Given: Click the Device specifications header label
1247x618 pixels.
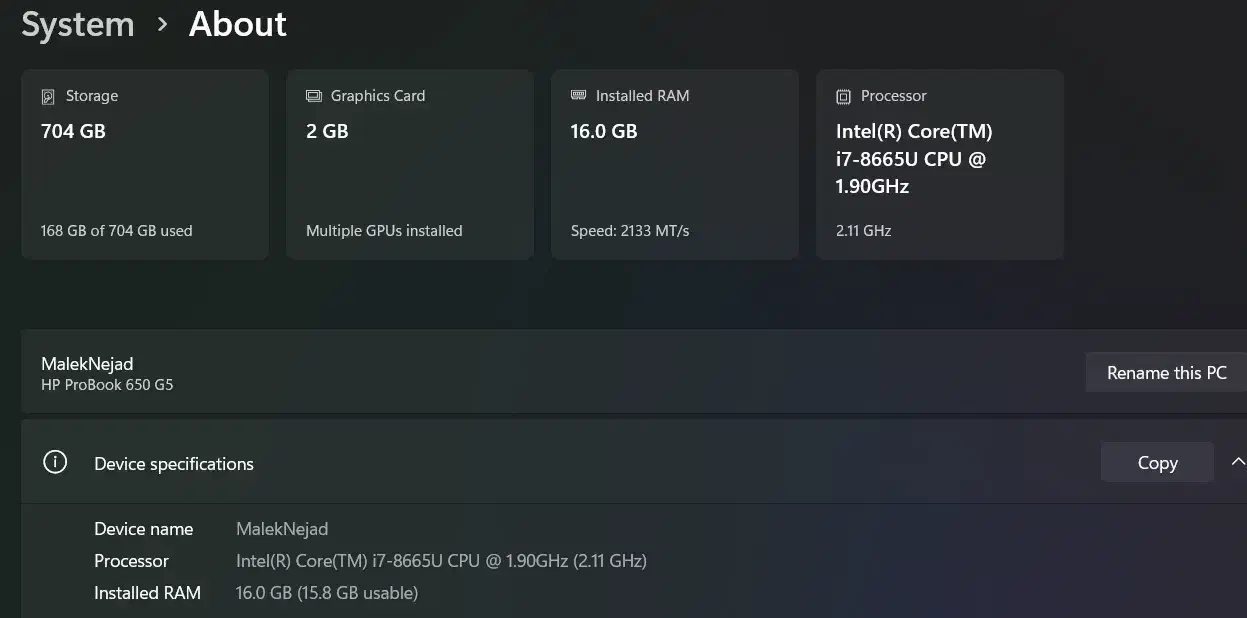Looking at the screenshot, I should (x=174, y=464).
